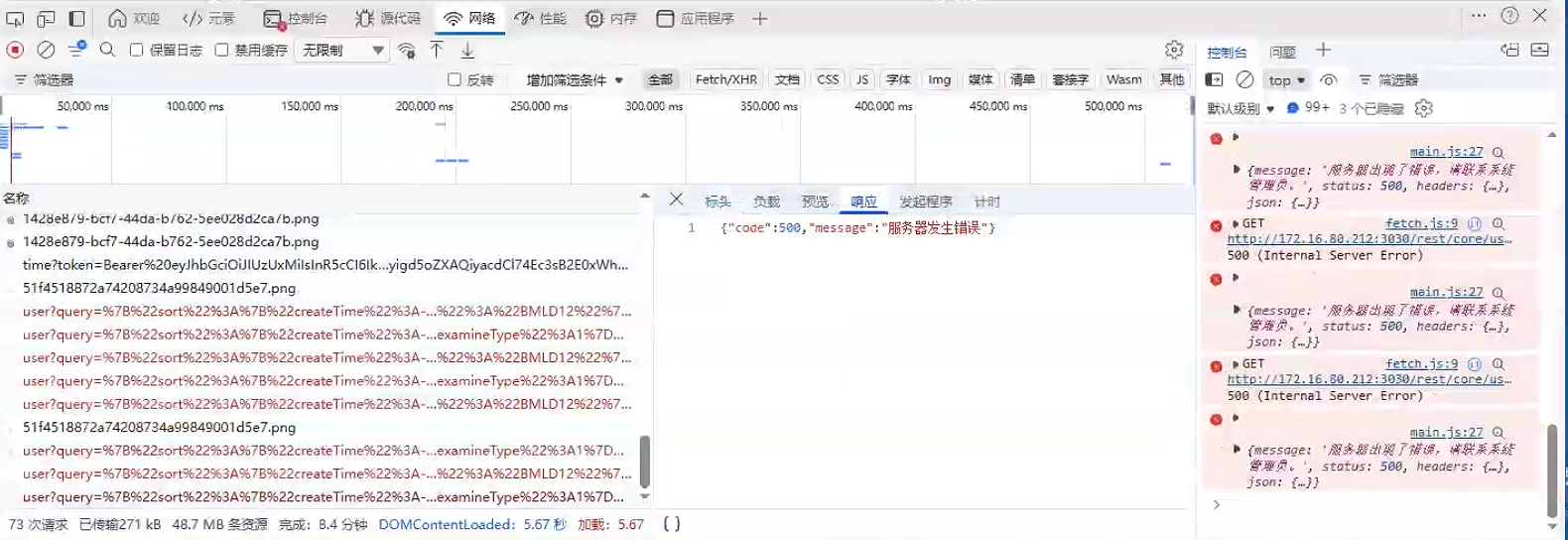Switch to the 元素 tab
1568x540 pixels.
pos(209,18)
